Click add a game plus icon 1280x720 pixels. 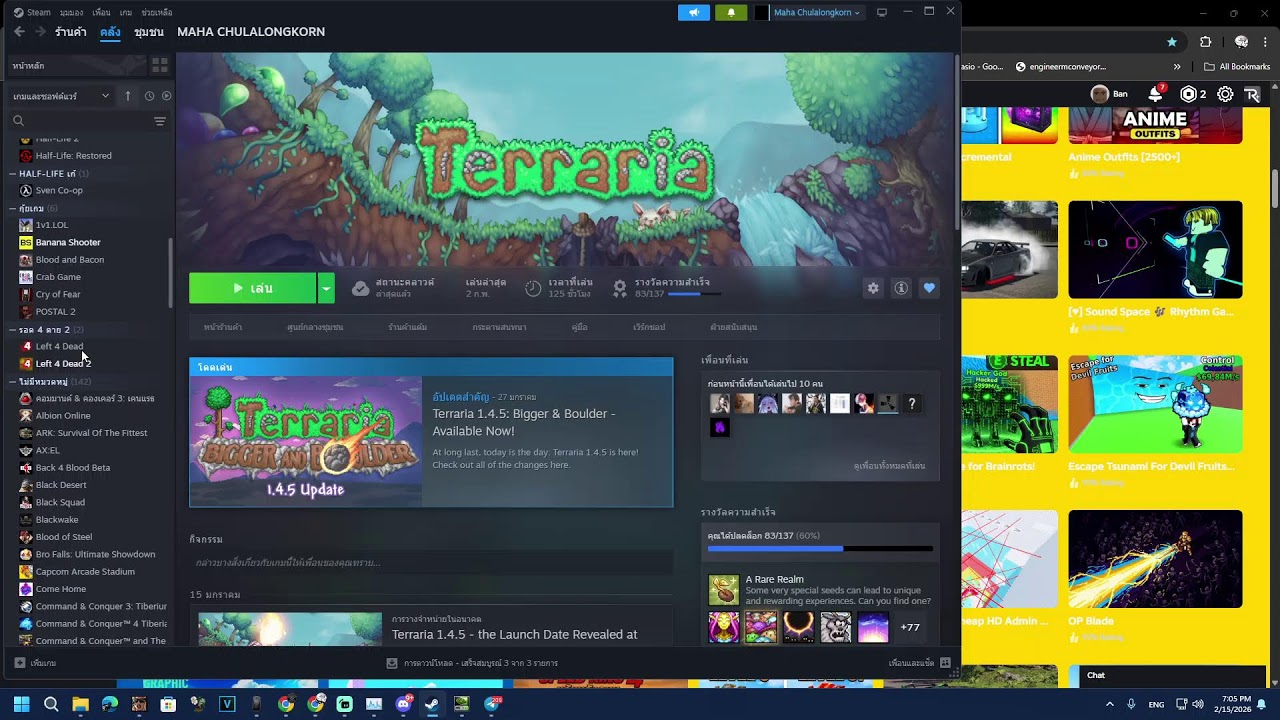pos(20,663)
